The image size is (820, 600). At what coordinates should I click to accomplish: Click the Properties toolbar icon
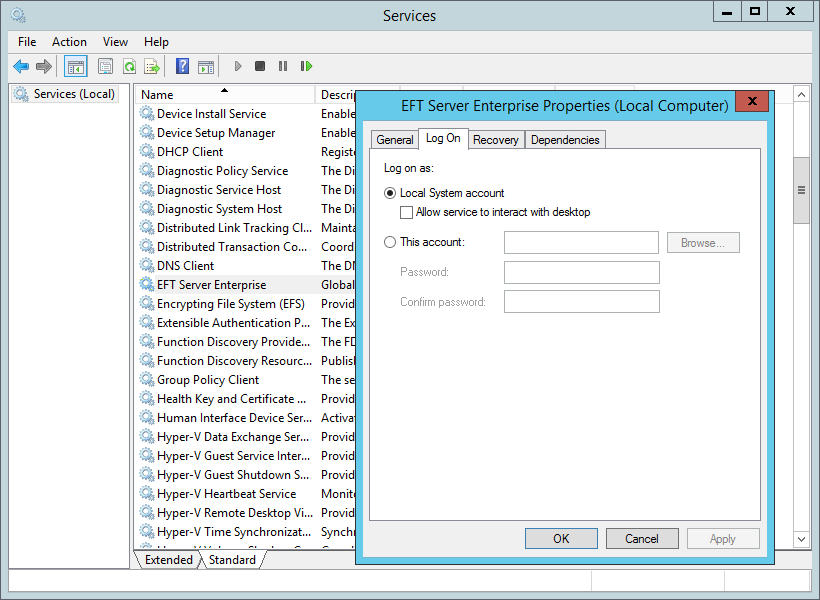(105, 66)
